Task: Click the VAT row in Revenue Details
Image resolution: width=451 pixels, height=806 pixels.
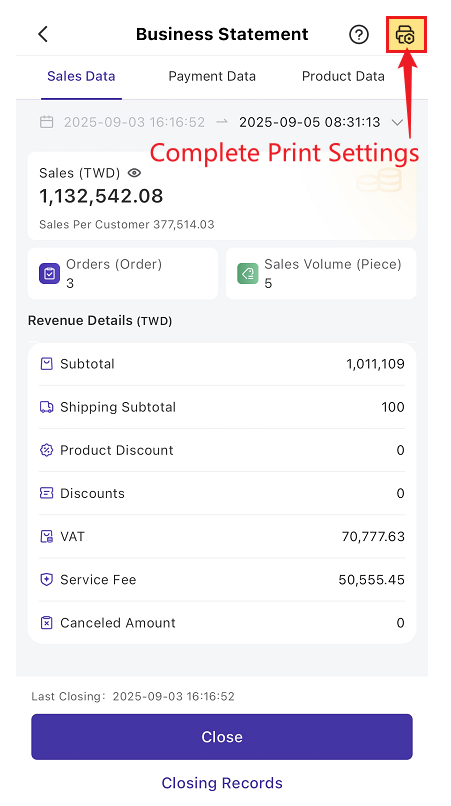Action: 222,537
